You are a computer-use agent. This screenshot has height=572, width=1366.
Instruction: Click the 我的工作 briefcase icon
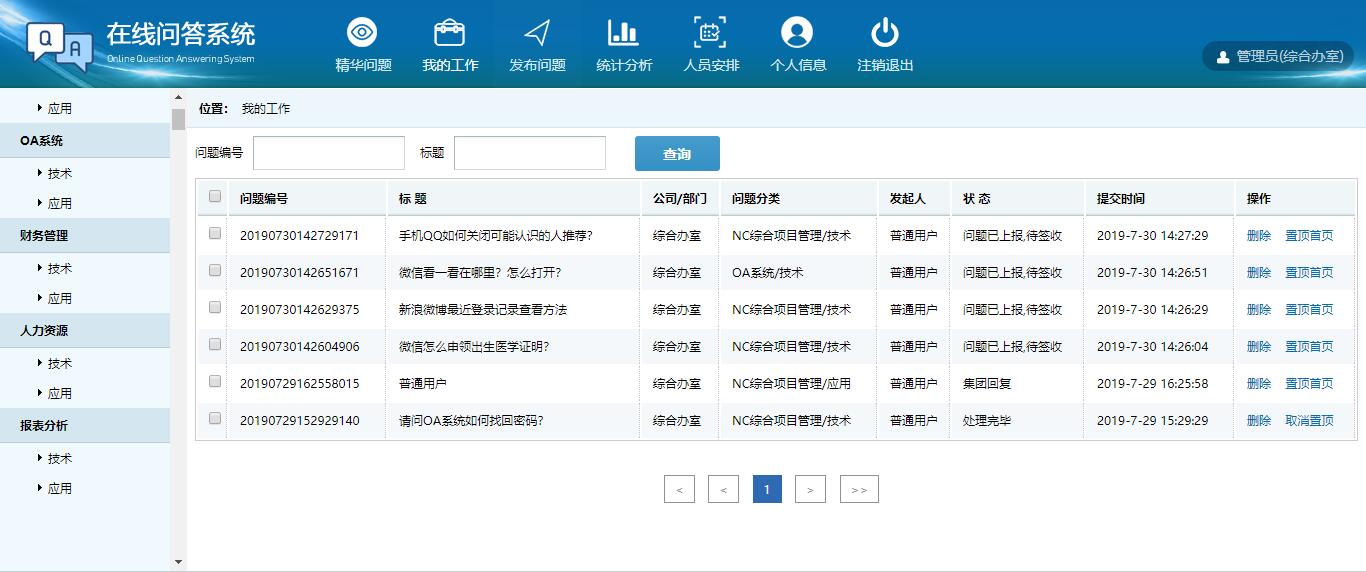click(x=449, y=33)
